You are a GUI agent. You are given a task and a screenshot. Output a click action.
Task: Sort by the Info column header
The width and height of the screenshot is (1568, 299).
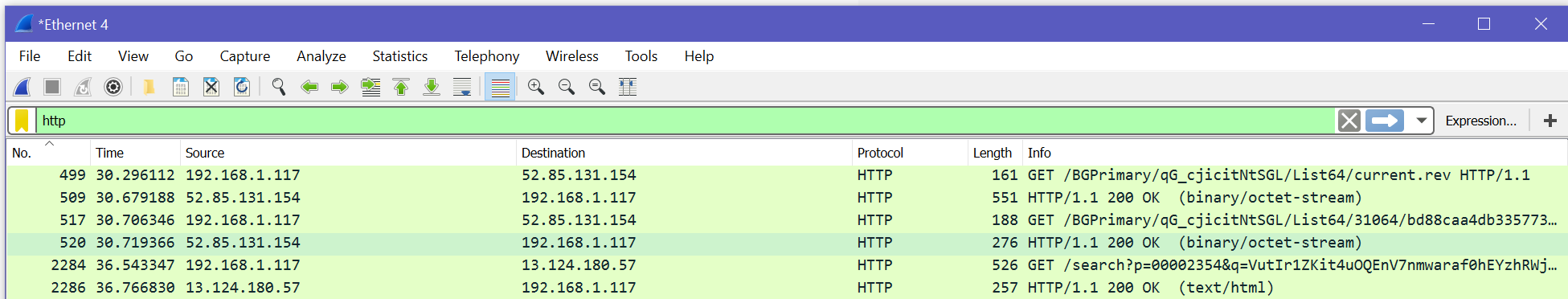tap(1295, 153)
